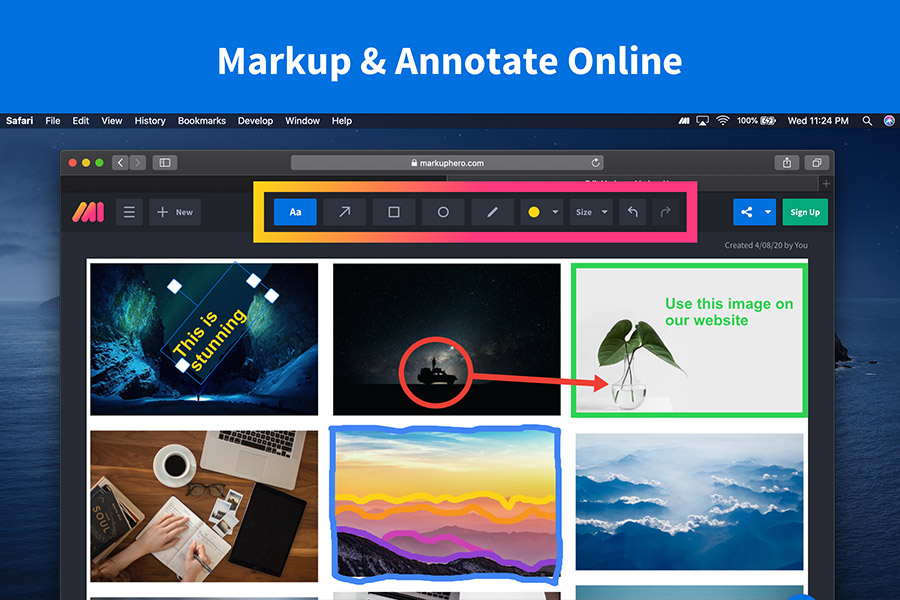Select the freehand pen tool

tap(492, 212)
